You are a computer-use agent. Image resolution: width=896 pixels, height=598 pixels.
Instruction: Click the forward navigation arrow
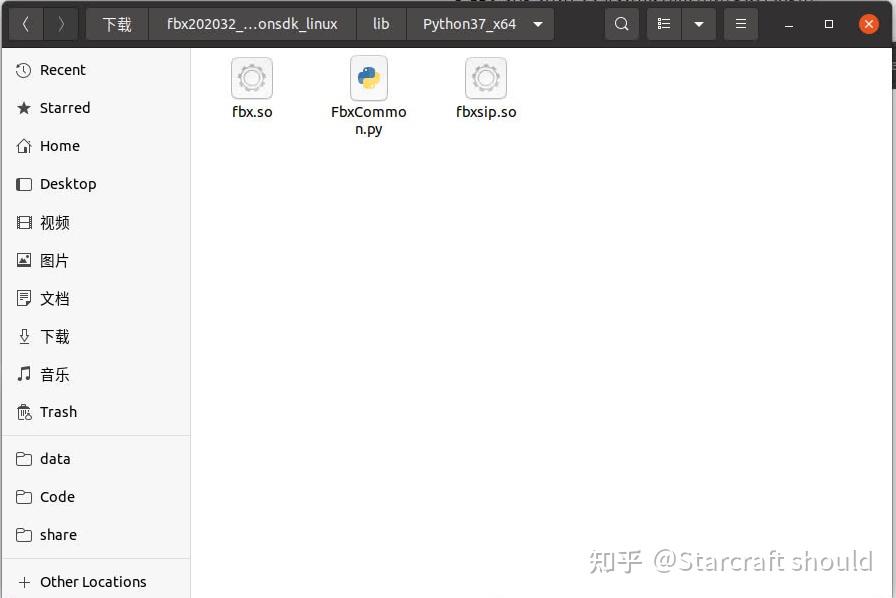[x=60, y=23]
